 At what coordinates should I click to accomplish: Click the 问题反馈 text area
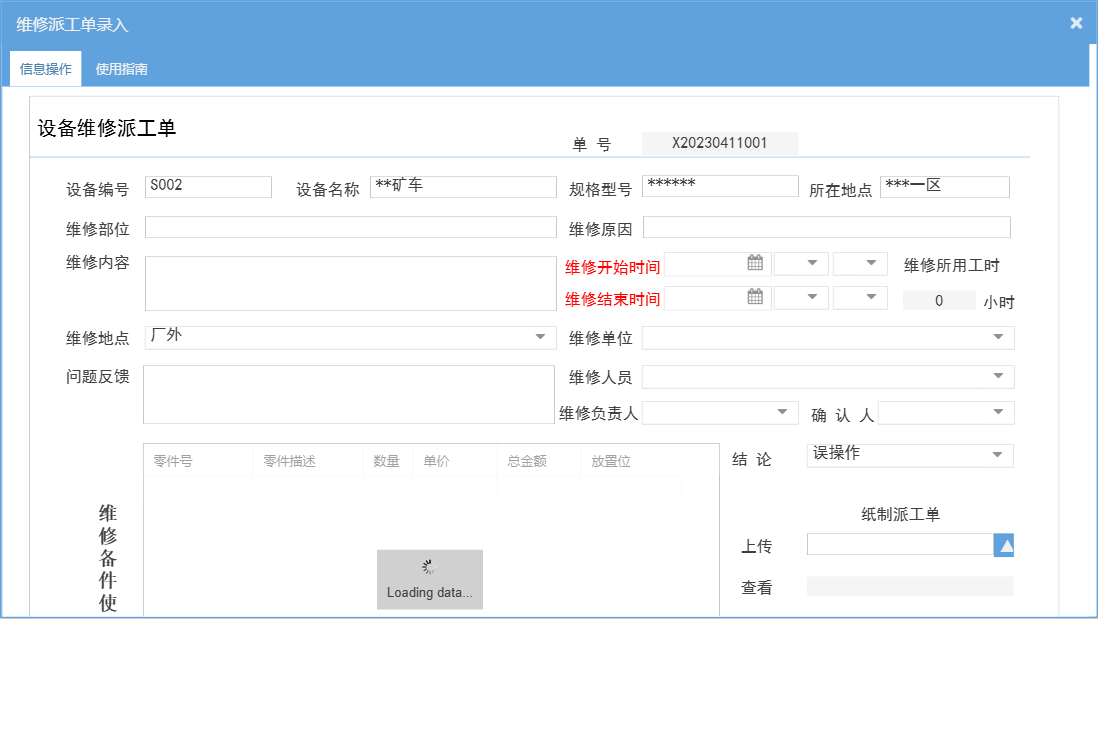click(350, 394)
